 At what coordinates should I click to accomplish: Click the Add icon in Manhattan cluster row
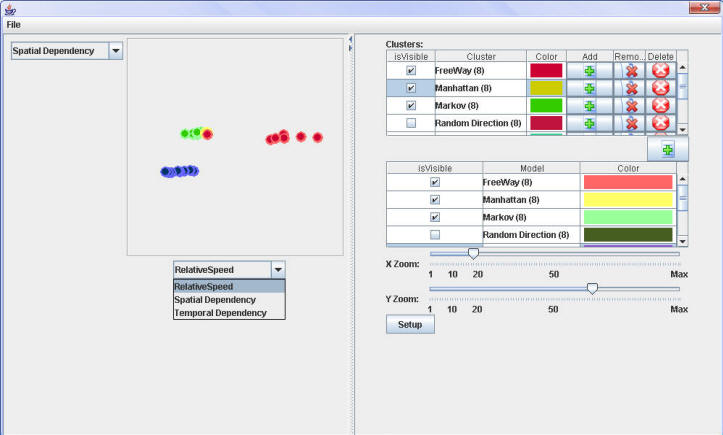click(589, 88)
